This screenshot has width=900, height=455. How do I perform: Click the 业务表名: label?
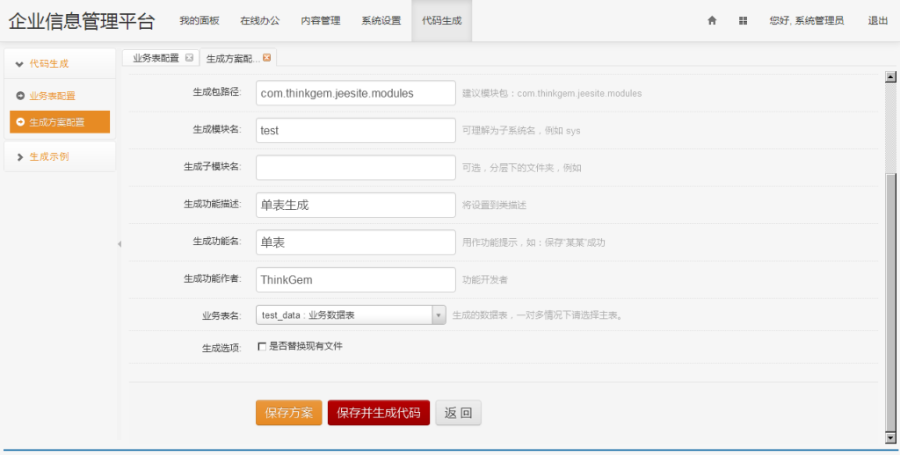coord(222,316)
